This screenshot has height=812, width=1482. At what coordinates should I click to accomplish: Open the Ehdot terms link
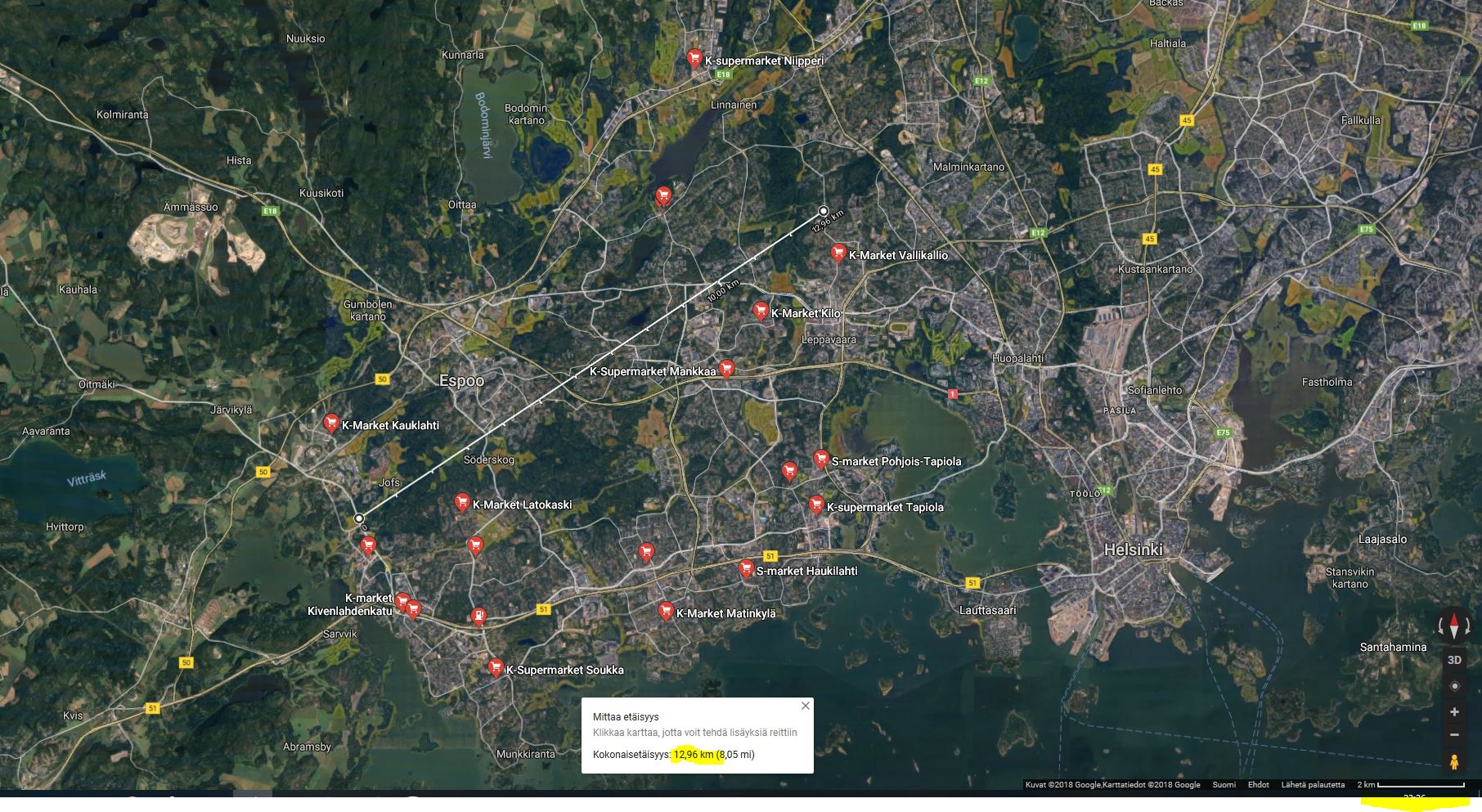(1258, 785)
